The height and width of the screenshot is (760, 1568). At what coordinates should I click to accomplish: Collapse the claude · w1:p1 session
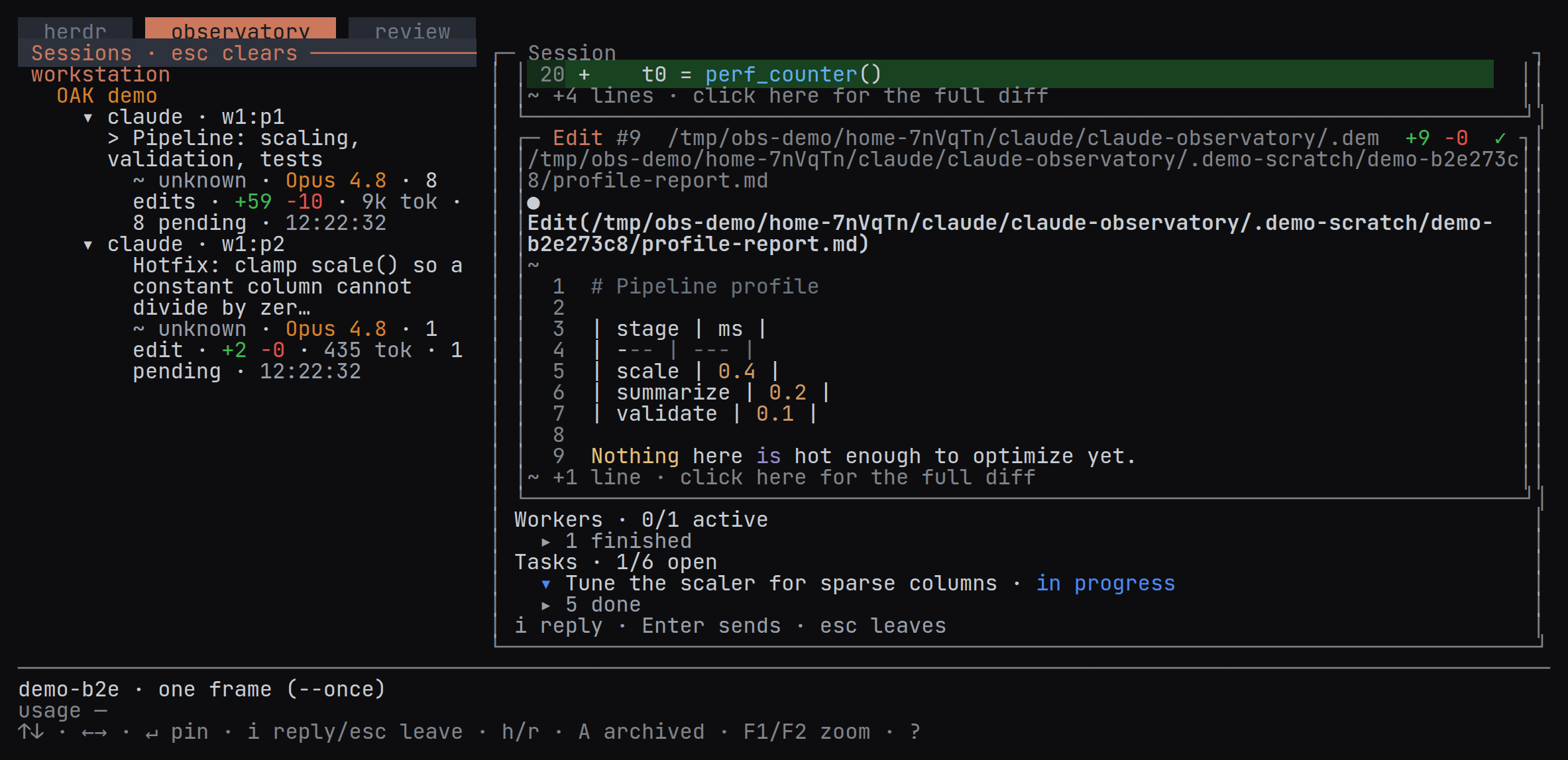click(87, 117)
